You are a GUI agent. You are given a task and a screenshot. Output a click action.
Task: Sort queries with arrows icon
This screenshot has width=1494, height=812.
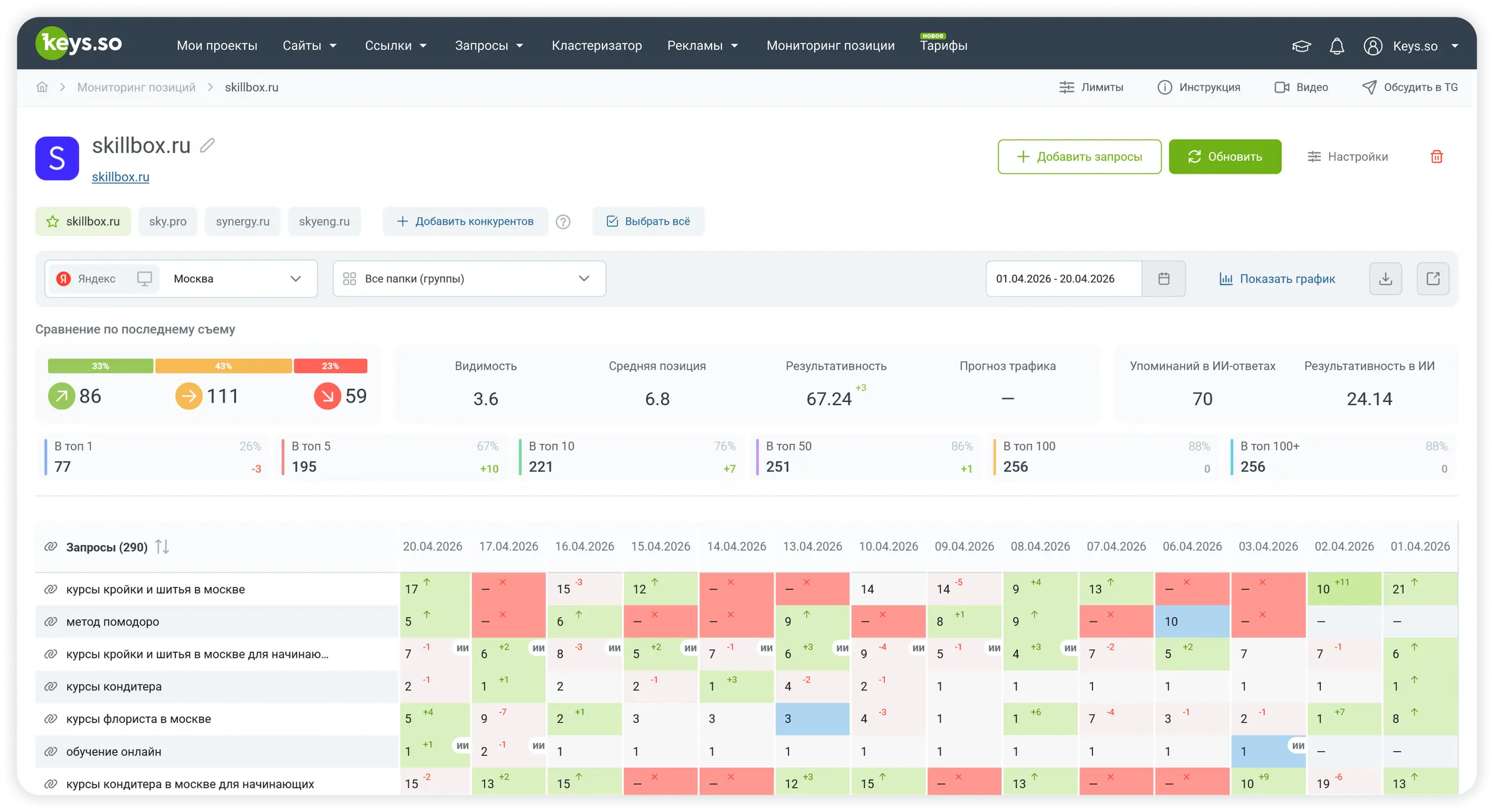pos(162,547)
